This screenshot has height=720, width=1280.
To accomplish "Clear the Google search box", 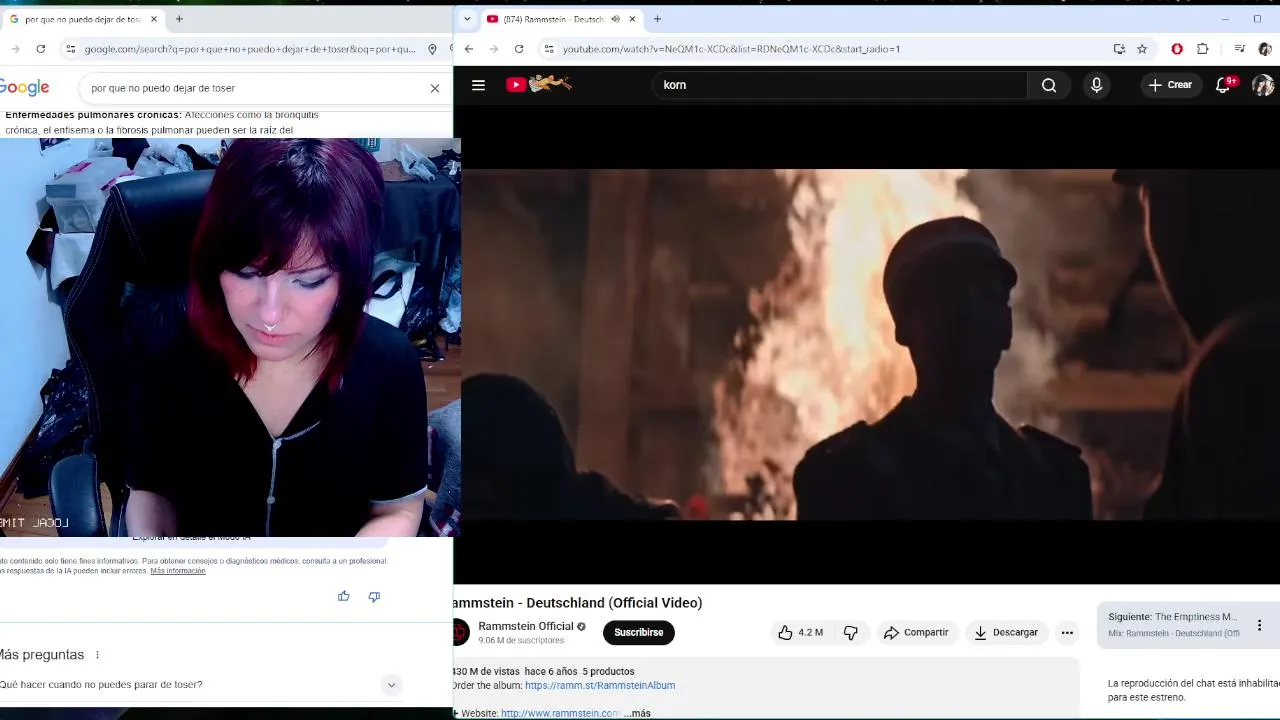I will click(435, 88).
